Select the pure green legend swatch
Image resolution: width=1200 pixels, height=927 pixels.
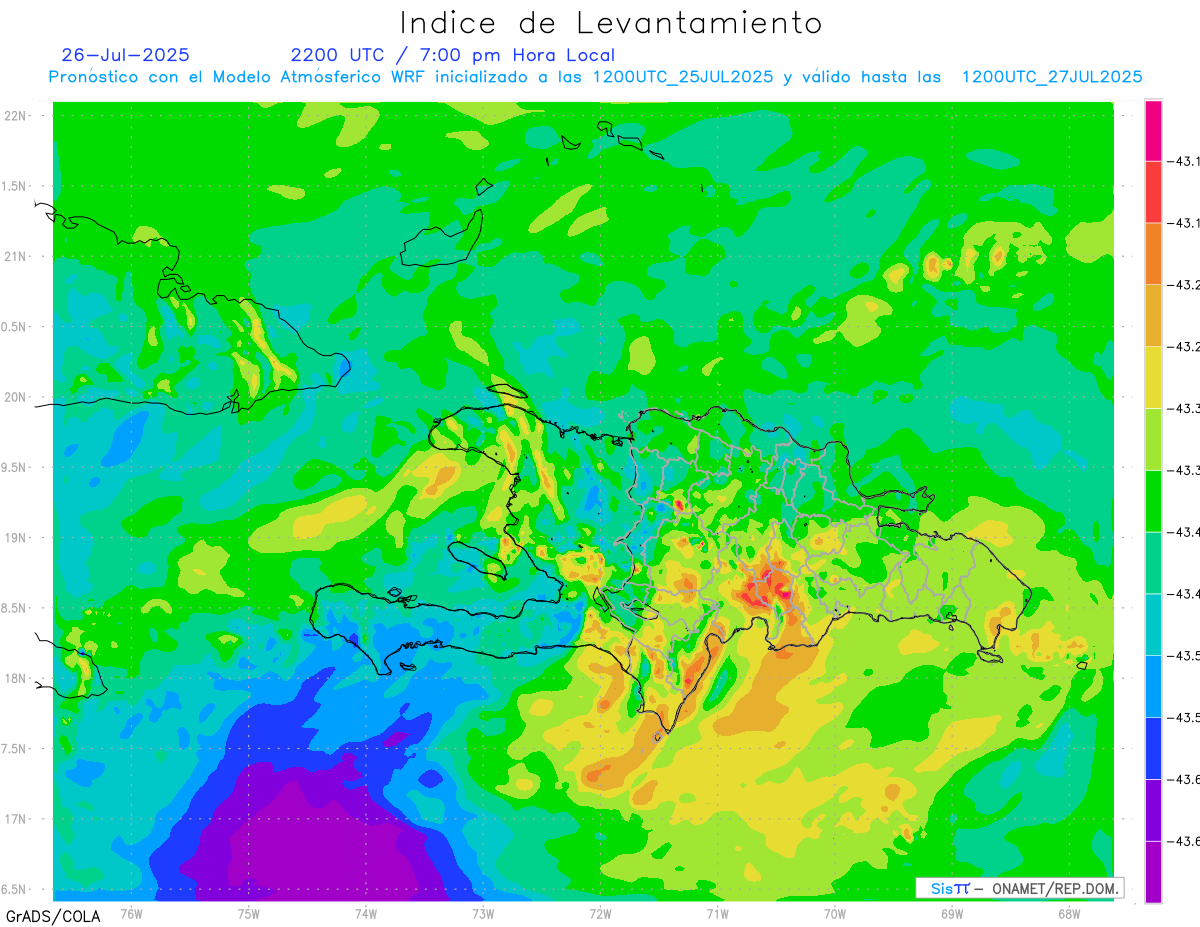click(x=1153, y=501)
